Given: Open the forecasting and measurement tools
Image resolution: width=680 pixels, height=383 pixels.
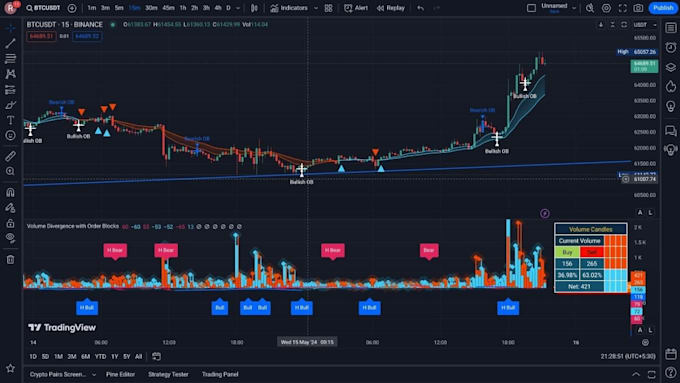Looking at the screenshot, I should (x=10, y=90).
